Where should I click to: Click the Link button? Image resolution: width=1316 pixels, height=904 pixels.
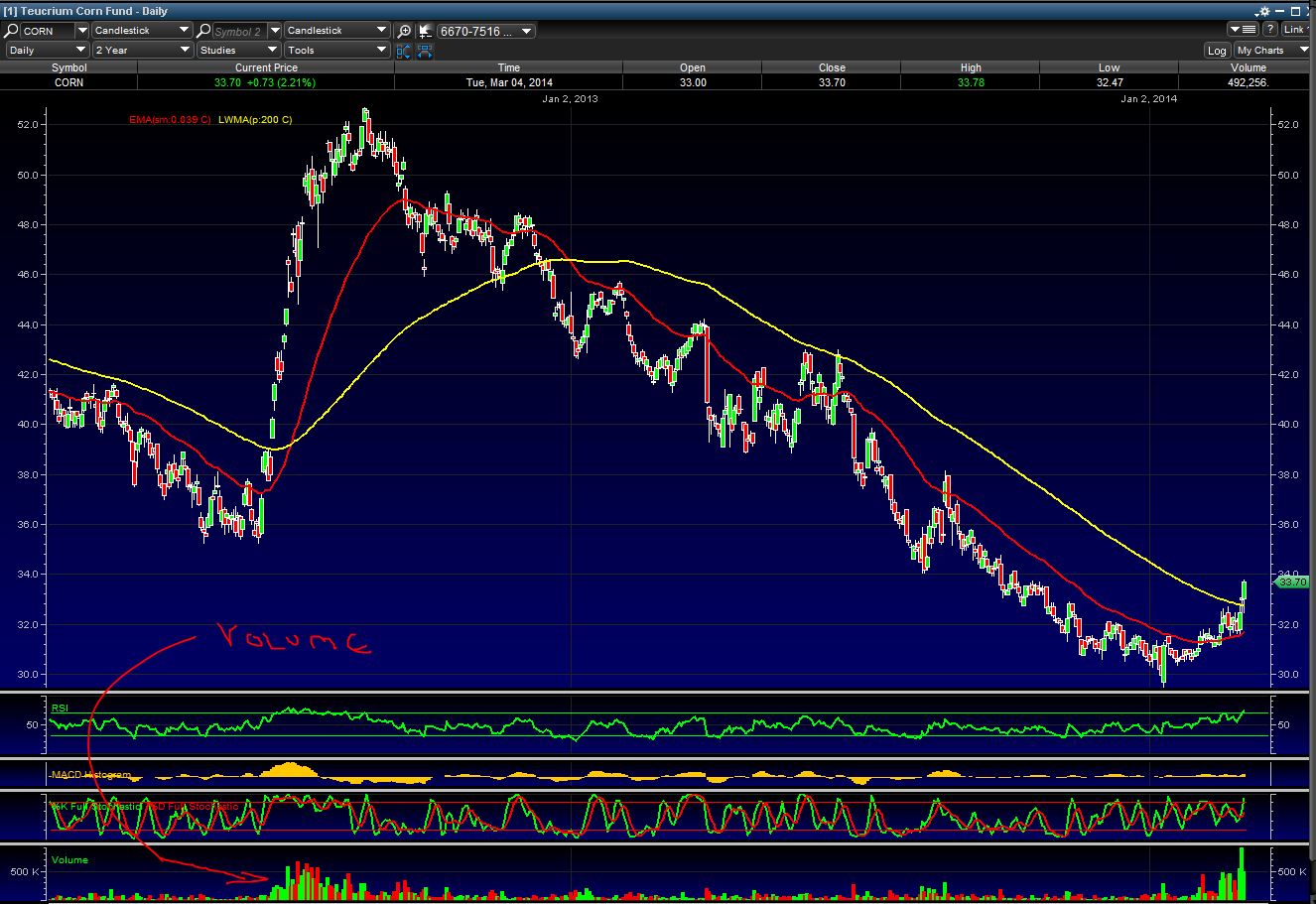point(1296,31)
